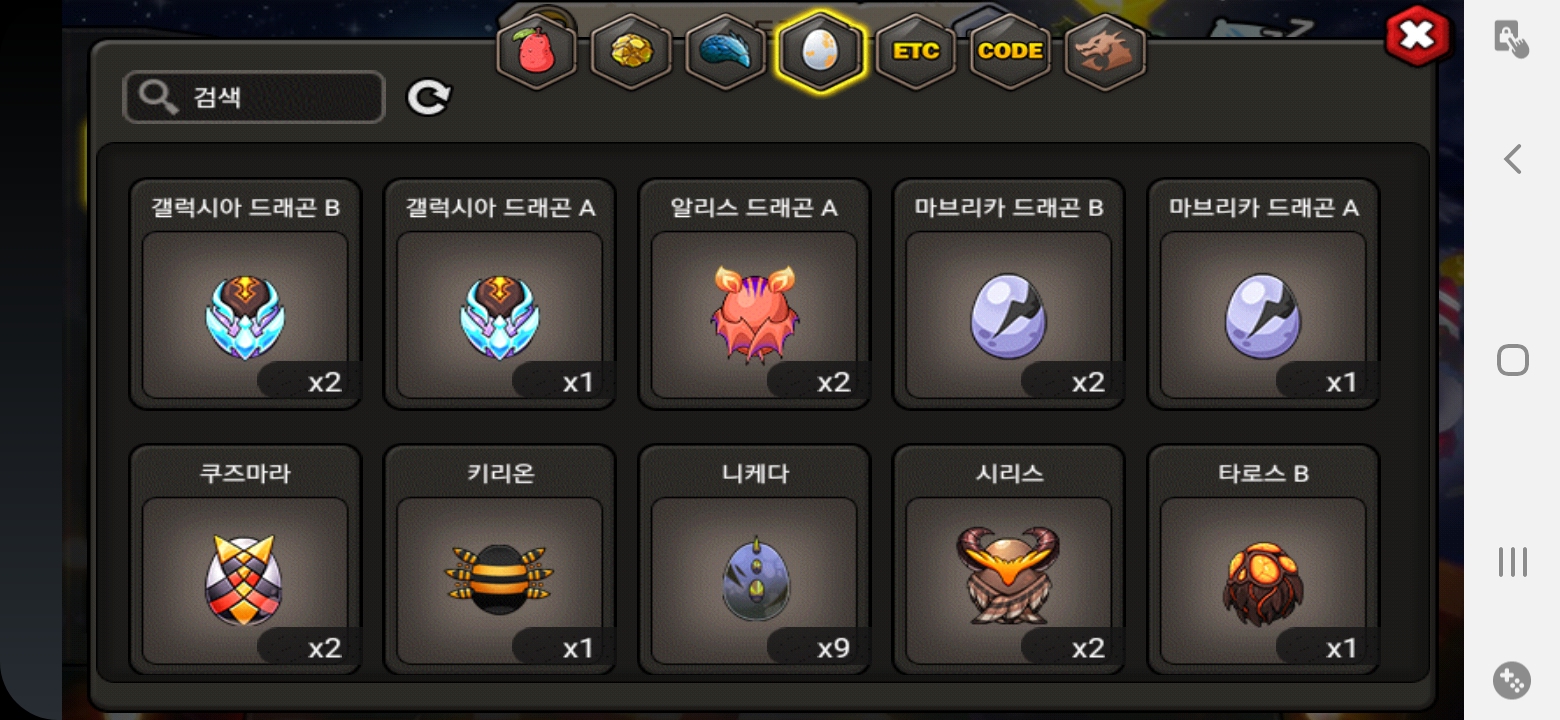Tap the 쿠즈마라 egg item
This screenshot has width=1560, height=720.
point(245,560)
